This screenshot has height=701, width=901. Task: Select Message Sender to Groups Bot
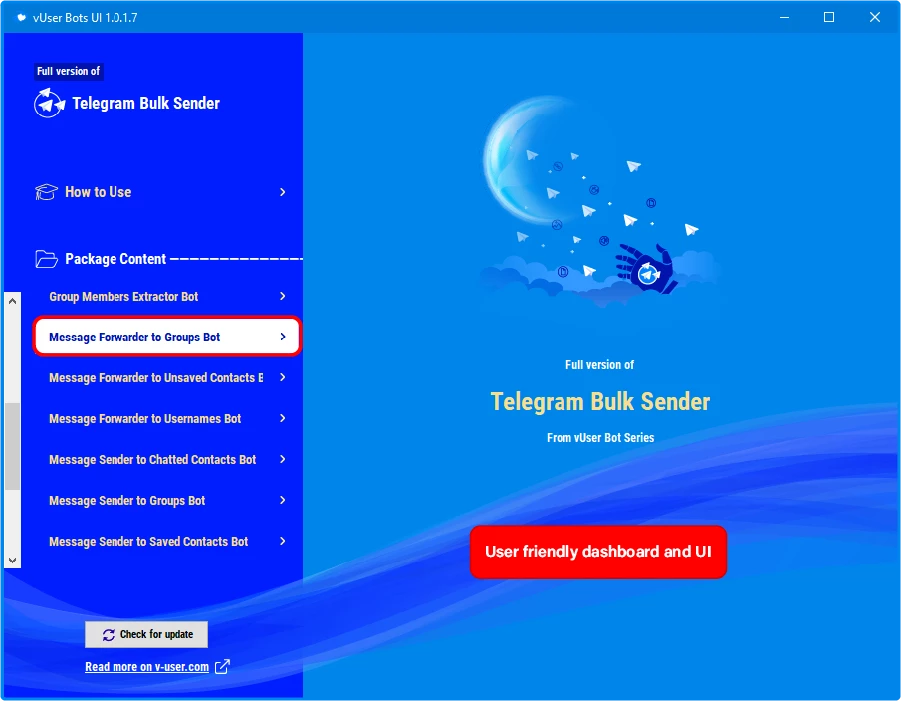[x=167, y=500]
